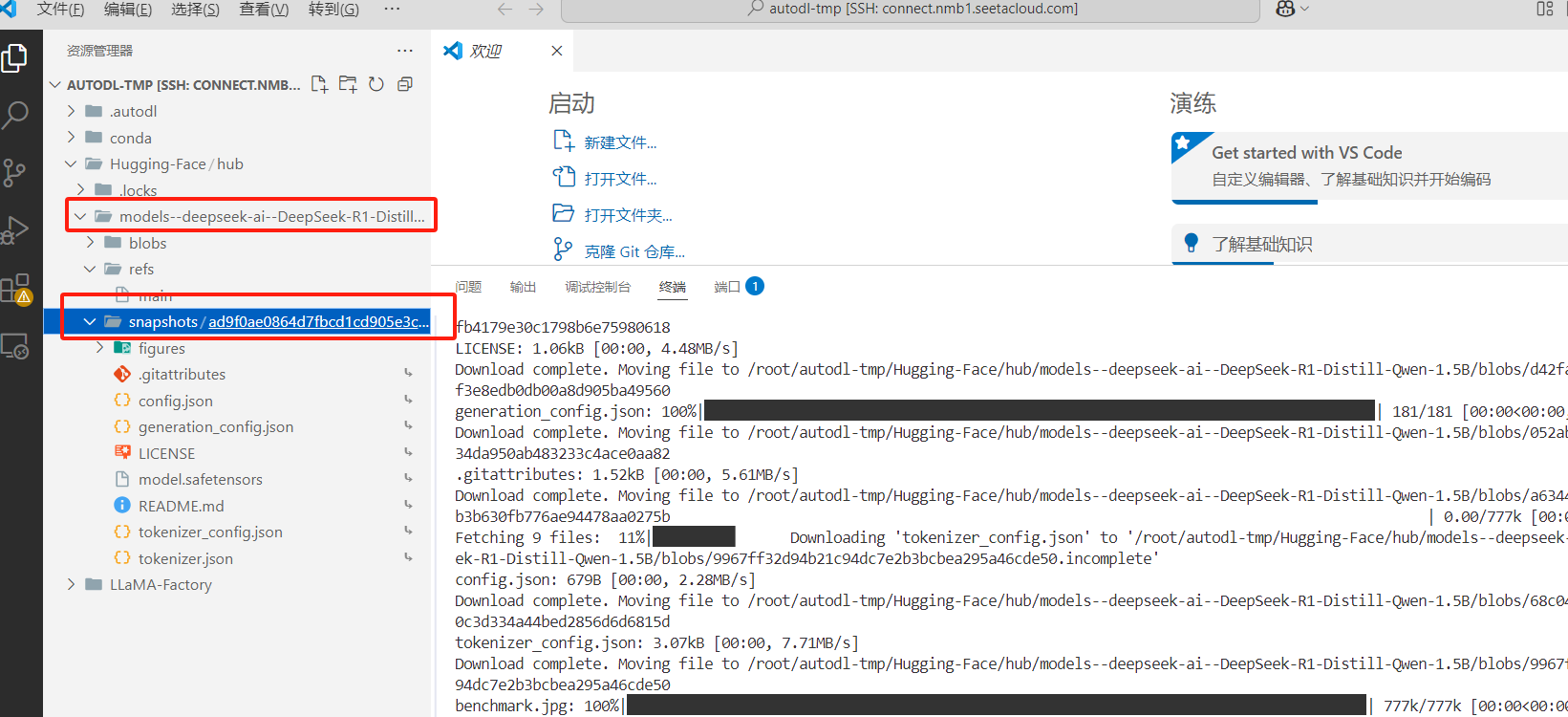Switch to the 问题 panel tab

[468, 287]
